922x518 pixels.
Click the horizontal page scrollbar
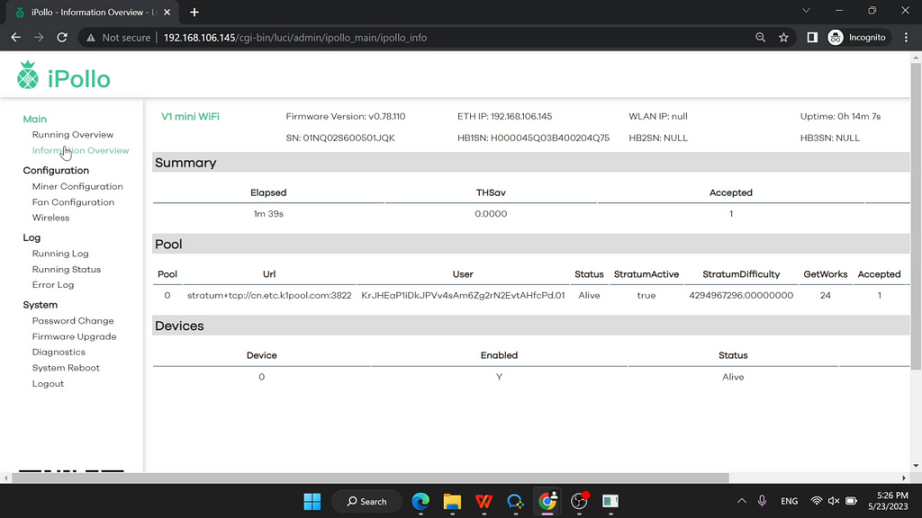(370, 478)
